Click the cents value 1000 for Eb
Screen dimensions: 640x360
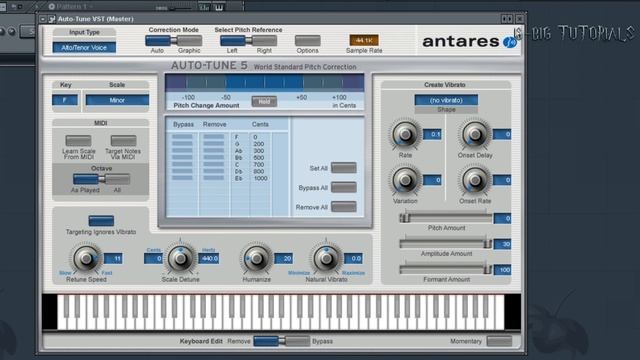[260, 178]
